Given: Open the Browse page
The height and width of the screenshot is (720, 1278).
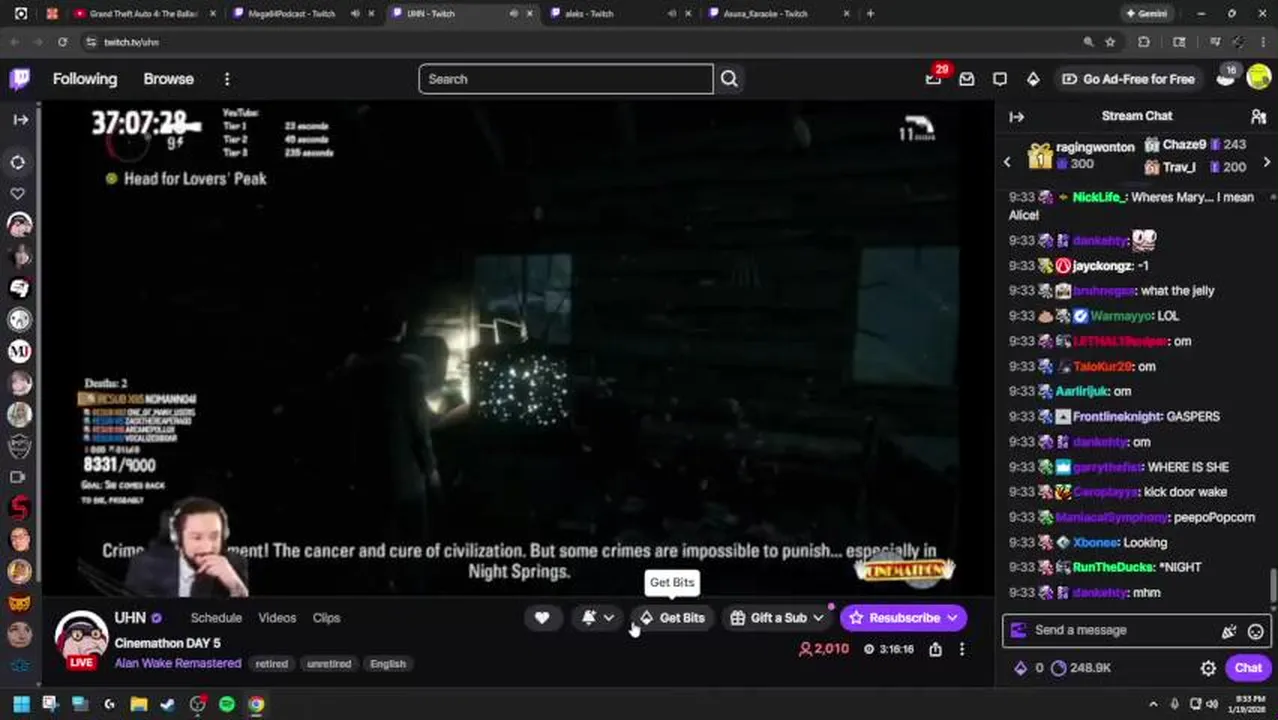Looking at the screenshot, I should tap(168, 79).
